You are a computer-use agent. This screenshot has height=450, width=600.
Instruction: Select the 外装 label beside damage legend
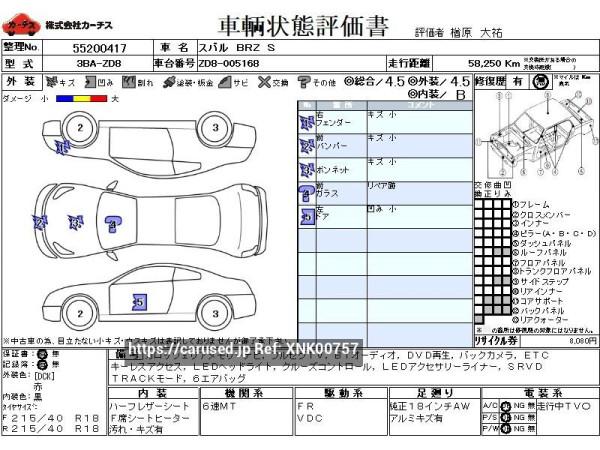click(x=19, y=82)
